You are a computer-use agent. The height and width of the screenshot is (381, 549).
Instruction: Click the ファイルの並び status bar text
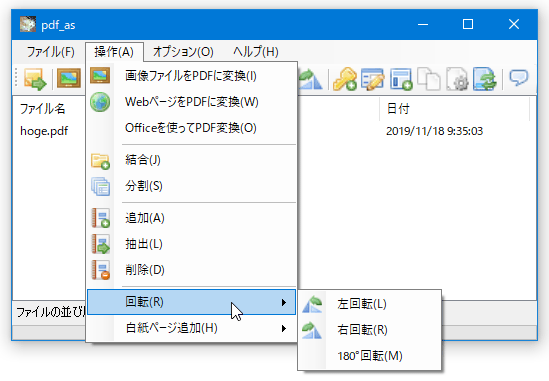point(50,312)
